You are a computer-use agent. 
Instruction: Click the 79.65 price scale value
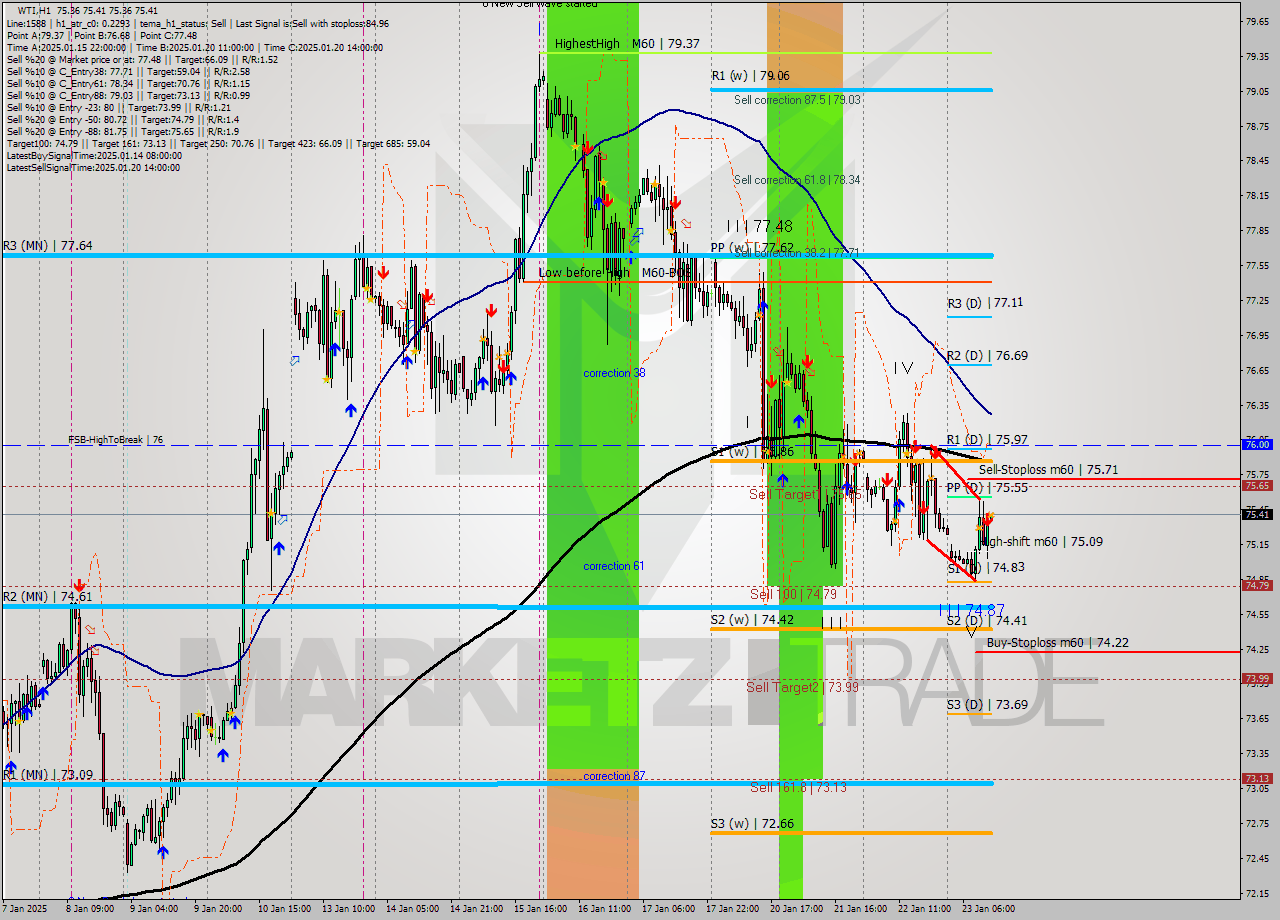tap(1256, 21)
